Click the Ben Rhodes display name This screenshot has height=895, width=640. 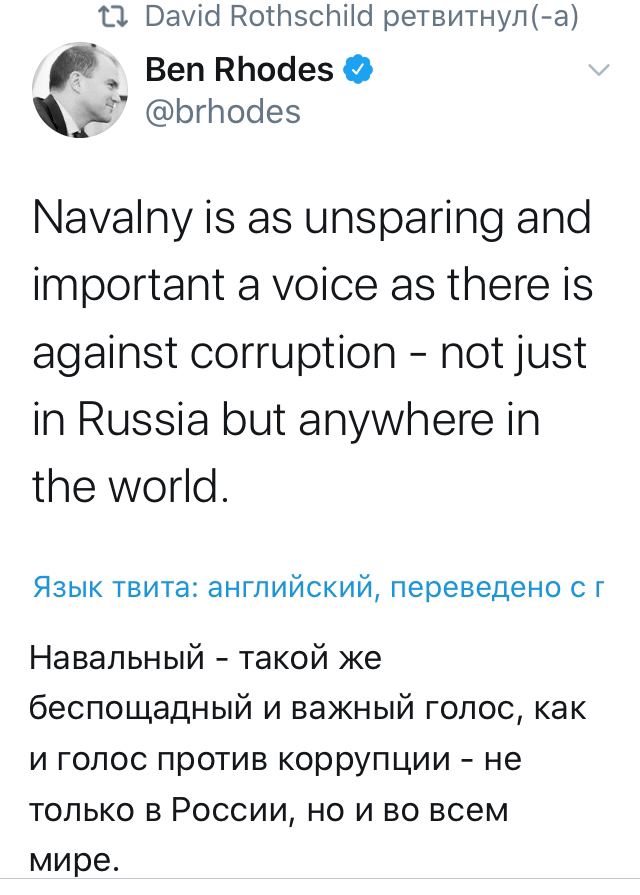pyautogui.click(x=239, y=69)
